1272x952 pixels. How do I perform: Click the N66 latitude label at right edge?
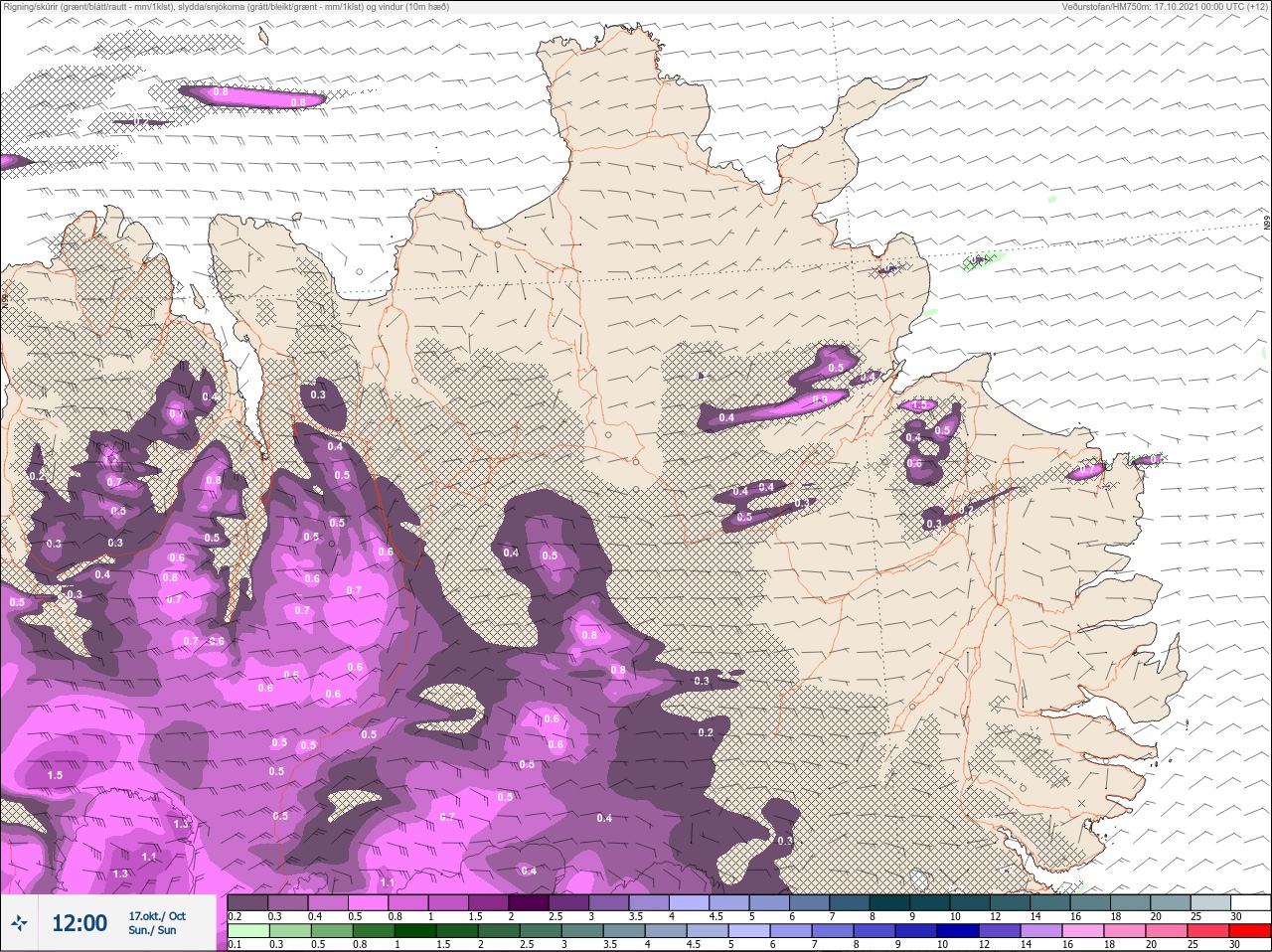(x=1267, y=225)
